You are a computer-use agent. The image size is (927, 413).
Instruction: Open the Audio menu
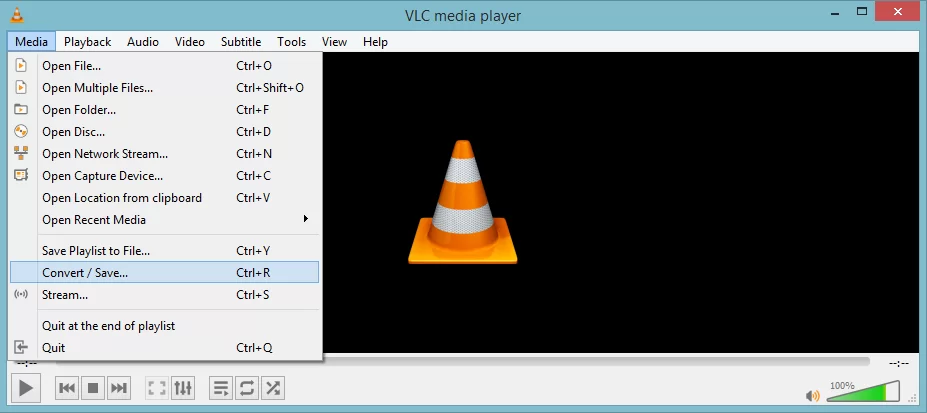click(142, 41)
